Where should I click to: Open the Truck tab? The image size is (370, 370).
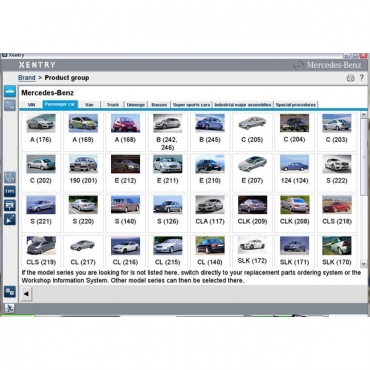(x=113, y=105)
